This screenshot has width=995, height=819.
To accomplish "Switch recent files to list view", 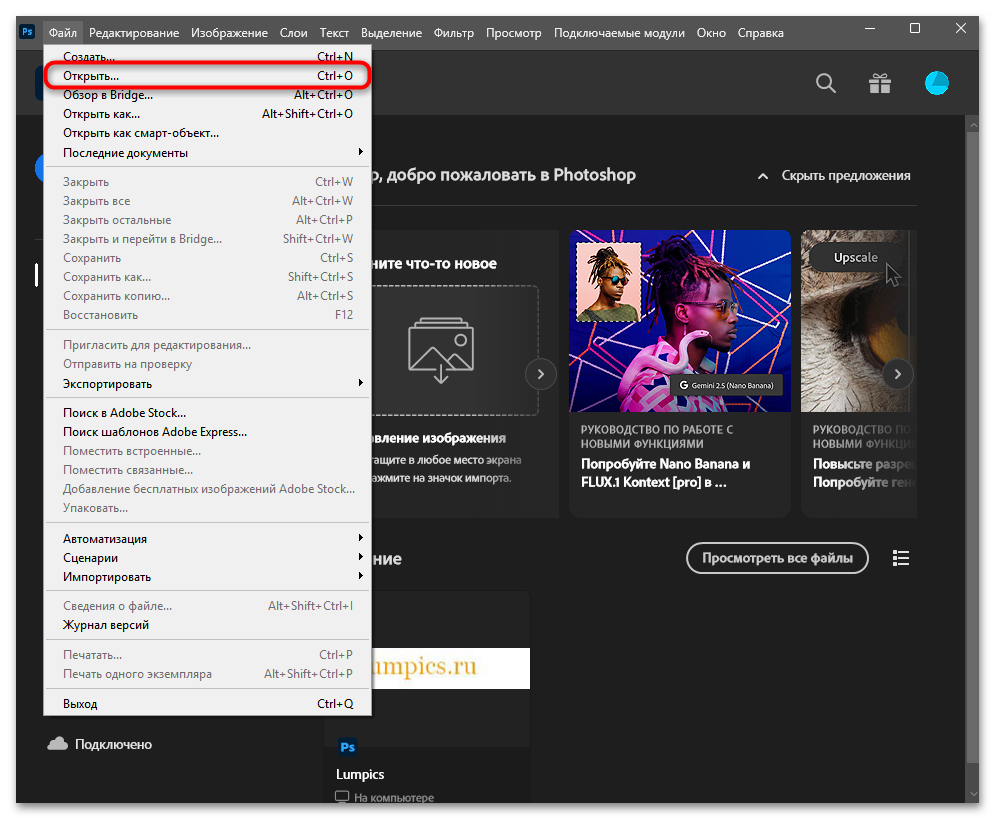I will click(901, 558).
